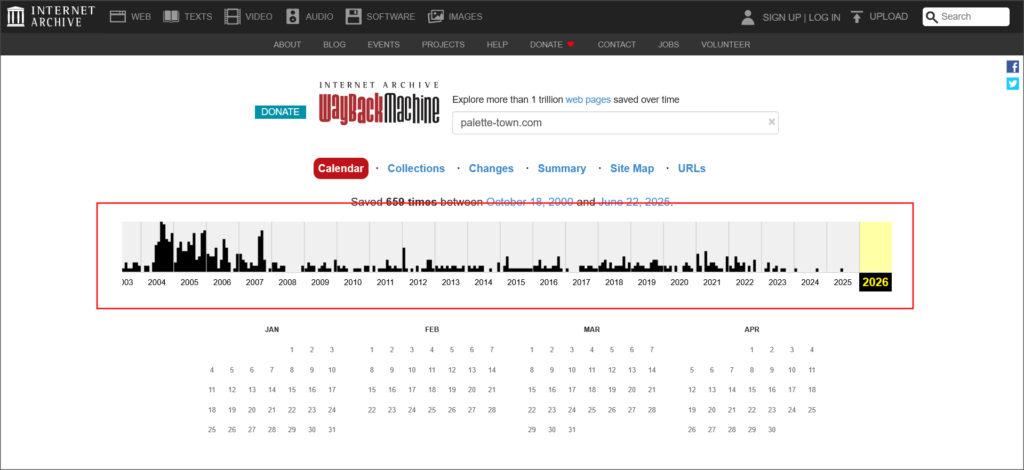The image size is (1024, 470).
Task: Switch to the Site Map tab
Action: 632,169
